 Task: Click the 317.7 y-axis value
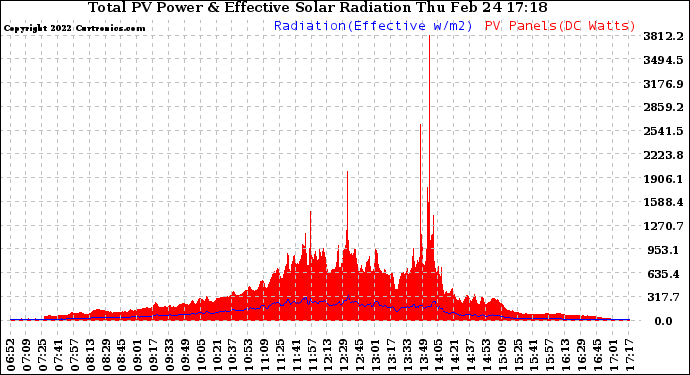663,297
